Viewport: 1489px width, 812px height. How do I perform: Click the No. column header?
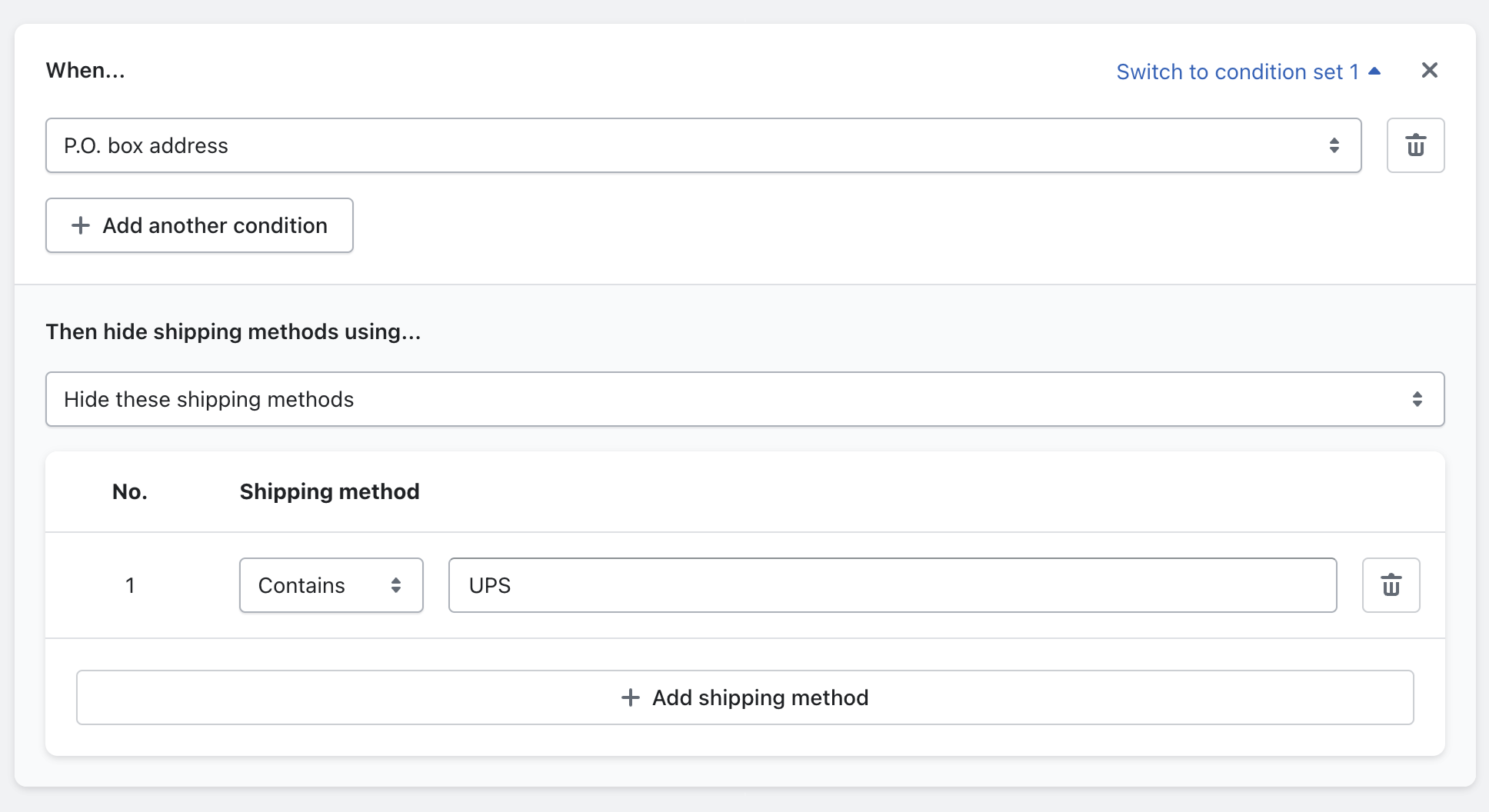129,491
